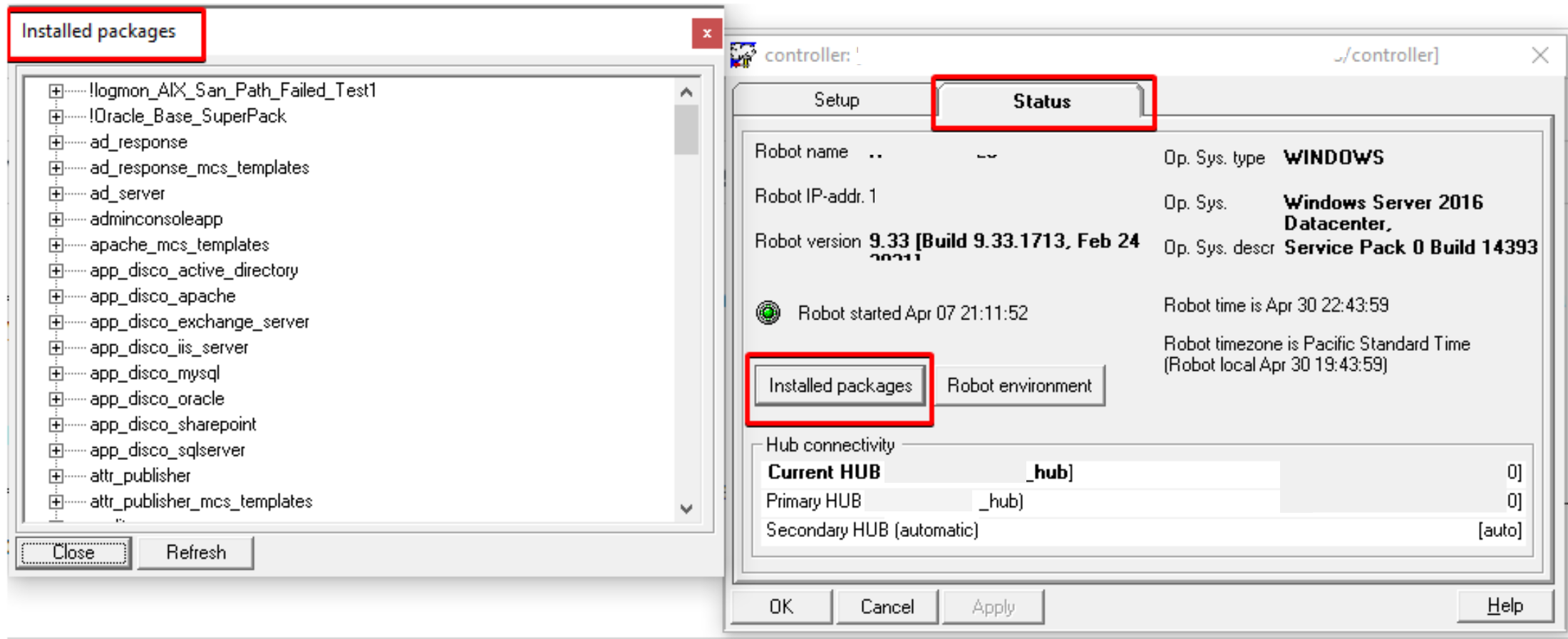Click the Service Pack 0 Build 14393 text
Screen dimensions: 1568x639
coord(1411,247)
